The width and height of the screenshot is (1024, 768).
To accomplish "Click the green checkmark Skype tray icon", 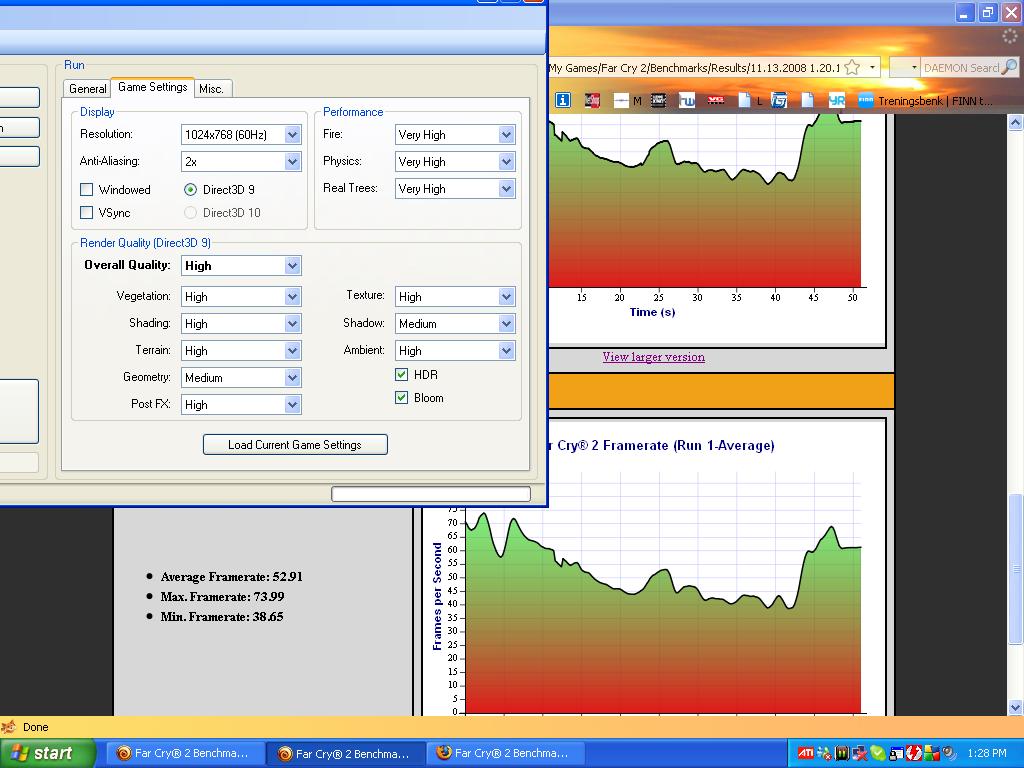I will (878, 753).
